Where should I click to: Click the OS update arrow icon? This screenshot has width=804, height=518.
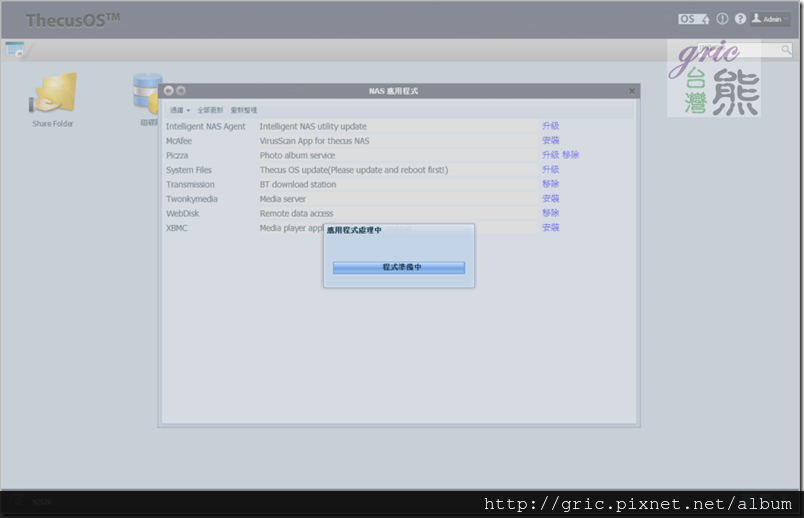tap(694, 19)
